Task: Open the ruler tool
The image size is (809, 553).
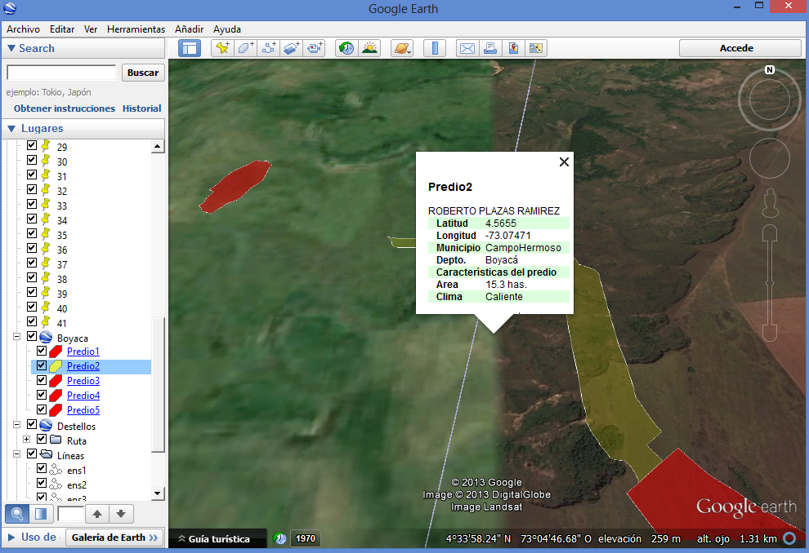Action: pos(434,48)
